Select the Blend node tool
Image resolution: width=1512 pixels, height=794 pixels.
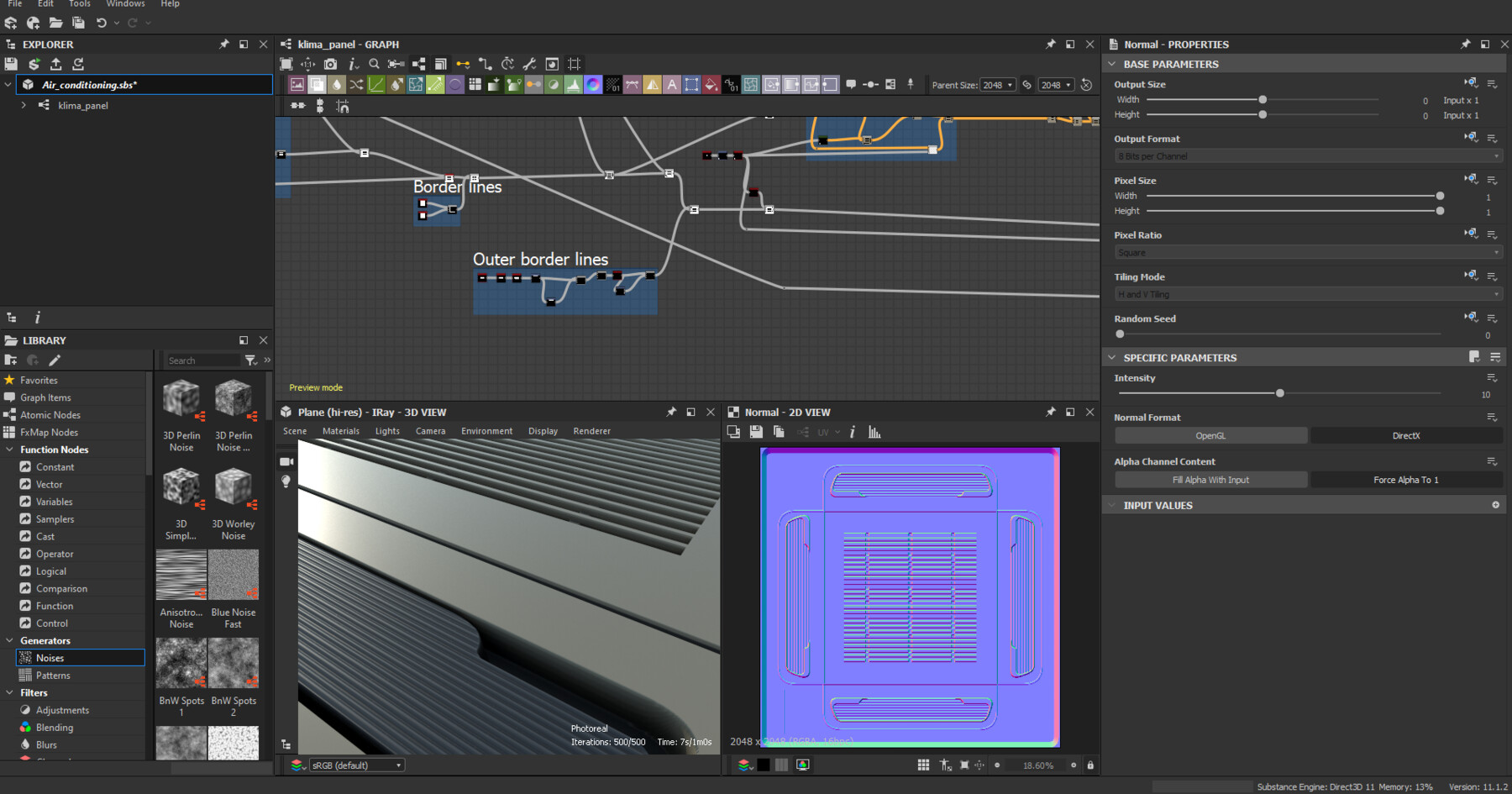317,84
